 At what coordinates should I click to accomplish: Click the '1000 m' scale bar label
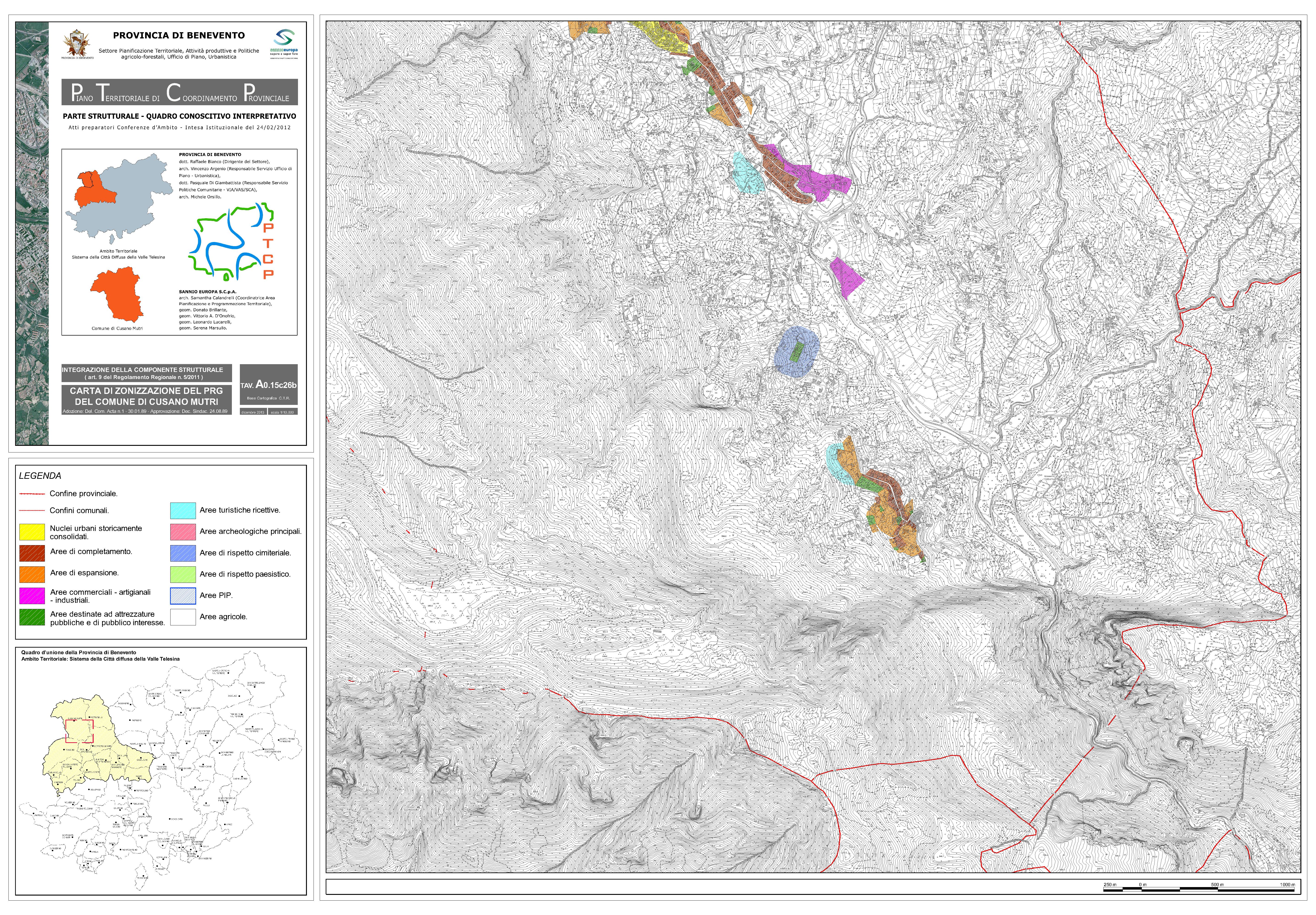point(1287,885)
